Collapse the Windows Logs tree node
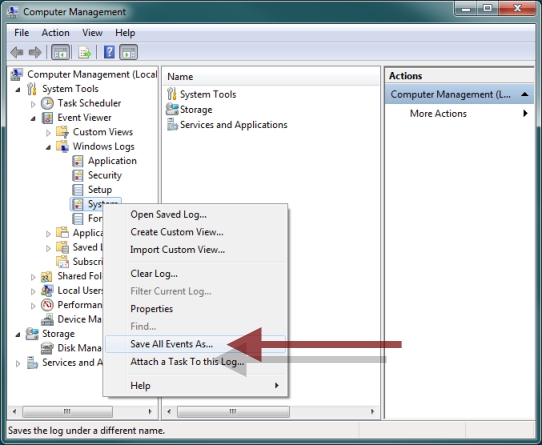This screenshot has width=542, height=445. tap(48, 147)
